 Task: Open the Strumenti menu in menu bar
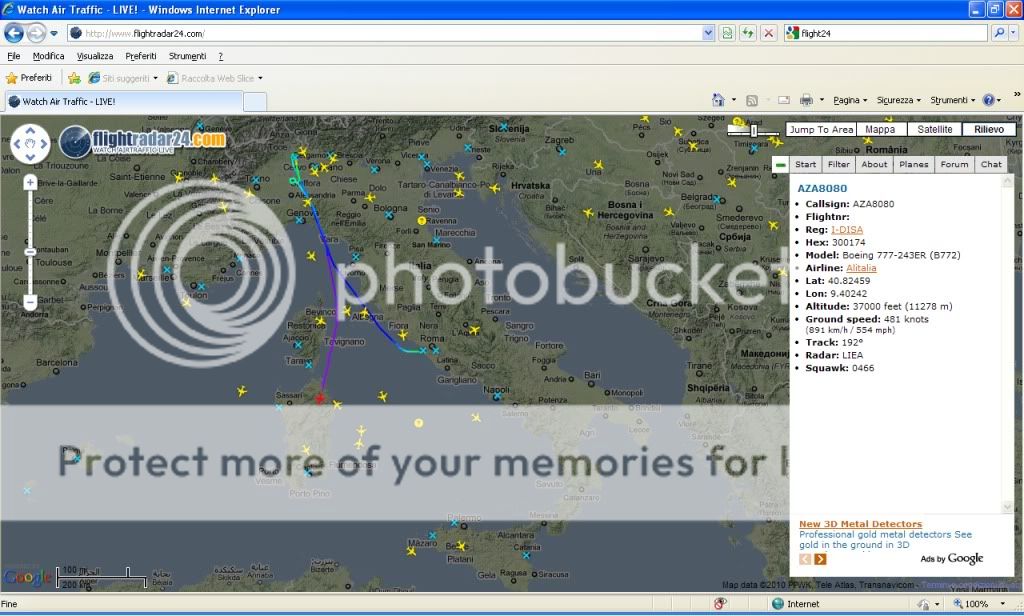point(187,56)
